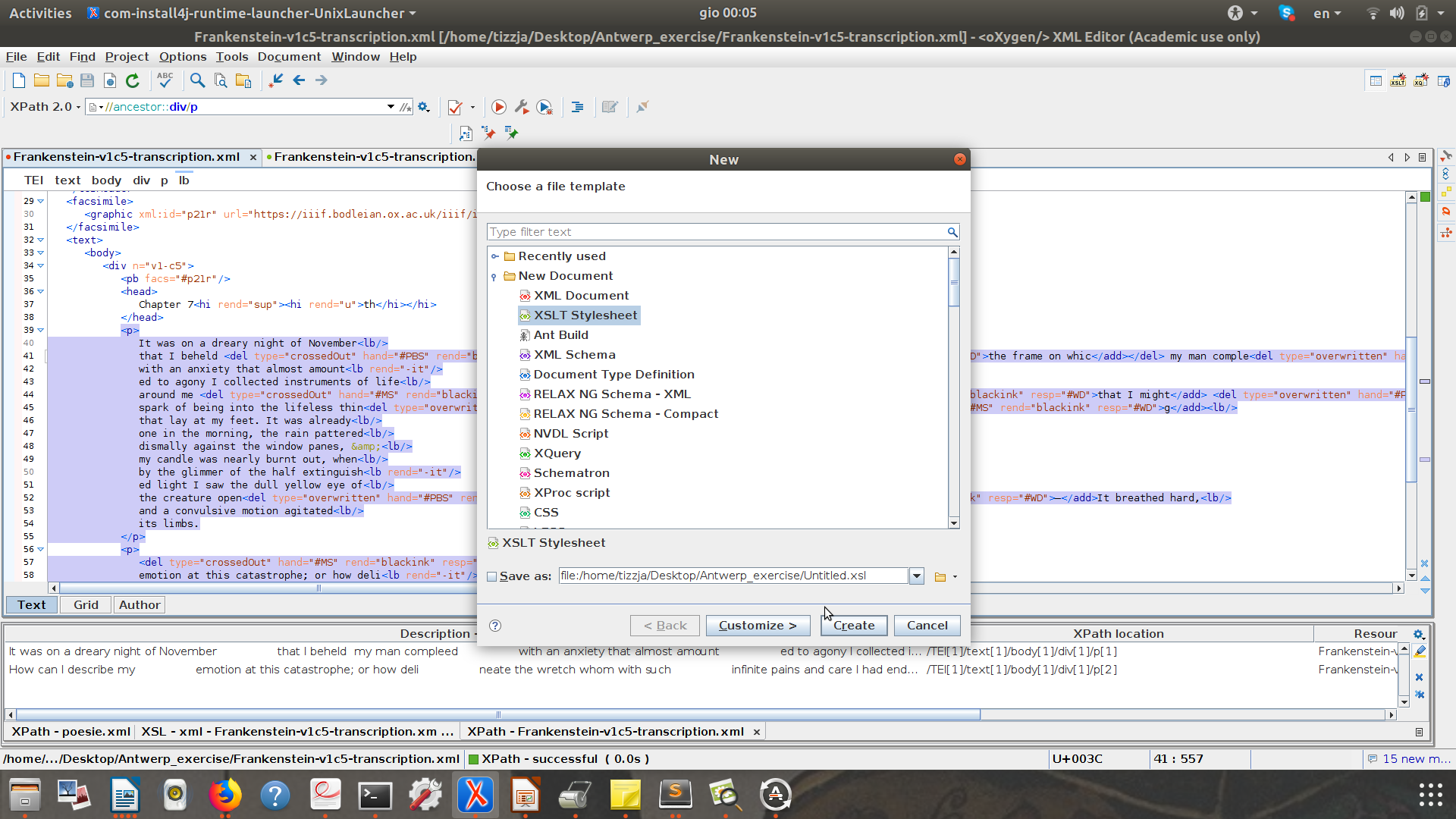Screen dimensions: 1456x819
Task: Click the Create button
Action: coord(854,626)
